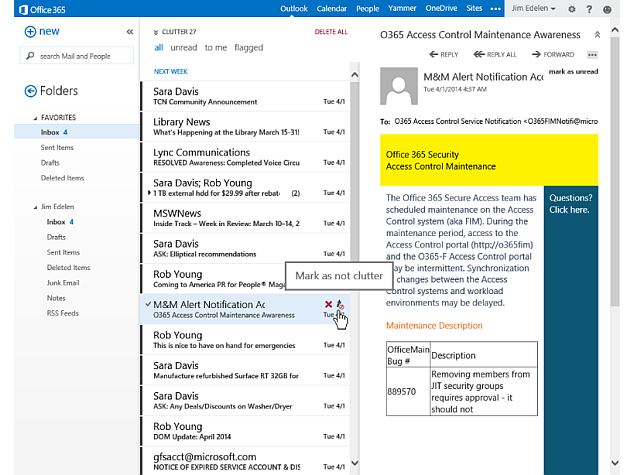Click mark as unread link
The image size is (635, 475).
click(573, 72)
